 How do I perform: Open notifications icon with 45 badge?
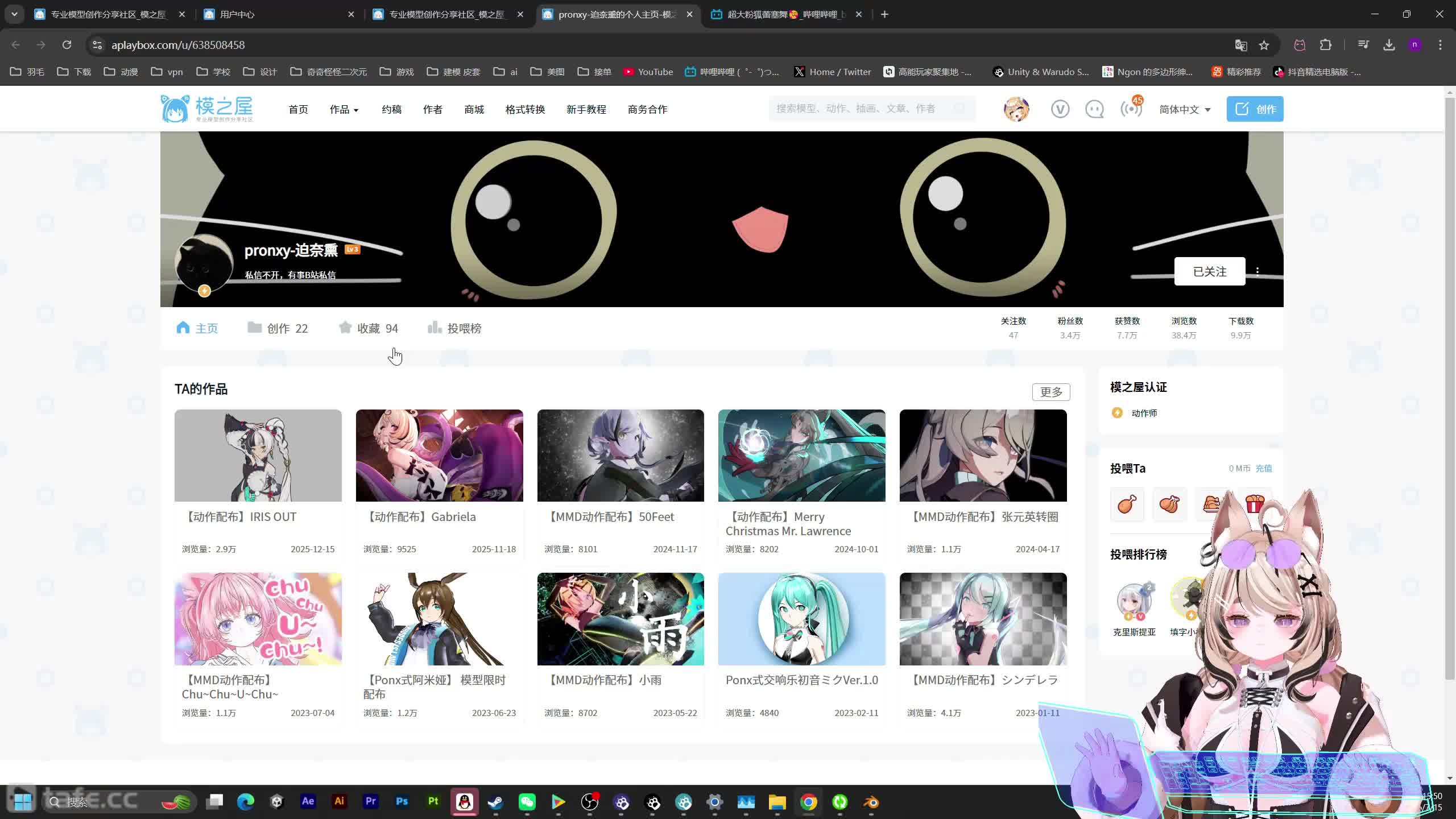1131,107
